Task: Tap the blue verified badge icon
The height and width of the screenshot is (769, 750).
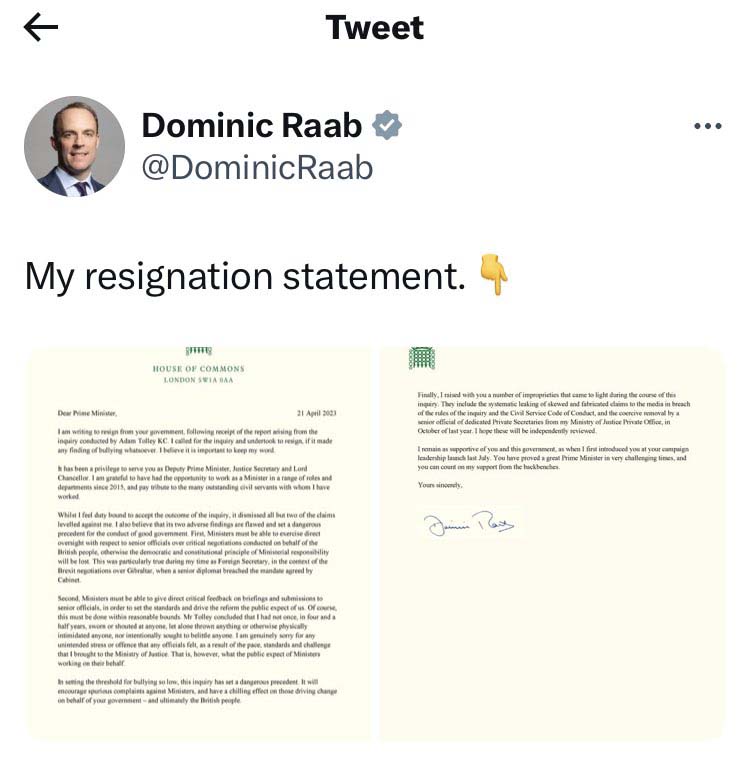Action: 387,126
